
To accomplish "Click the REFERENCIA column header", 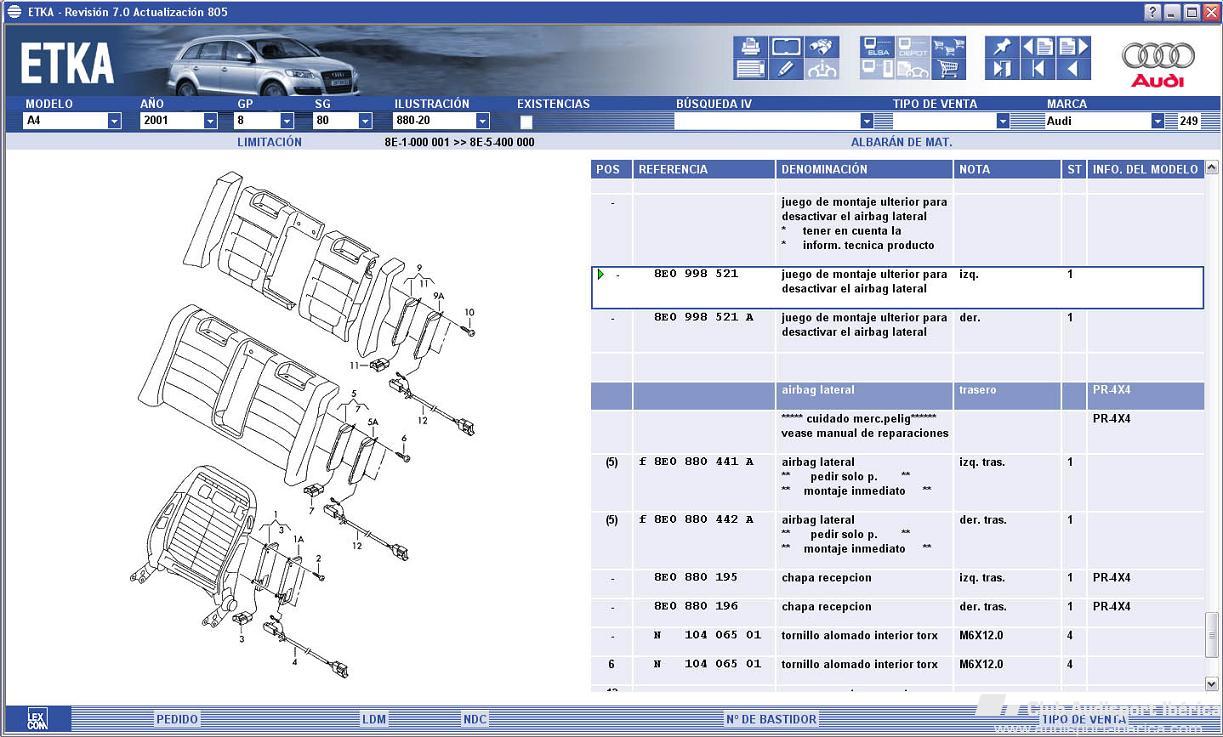I will pyautogui.click(x=704, y=170).
